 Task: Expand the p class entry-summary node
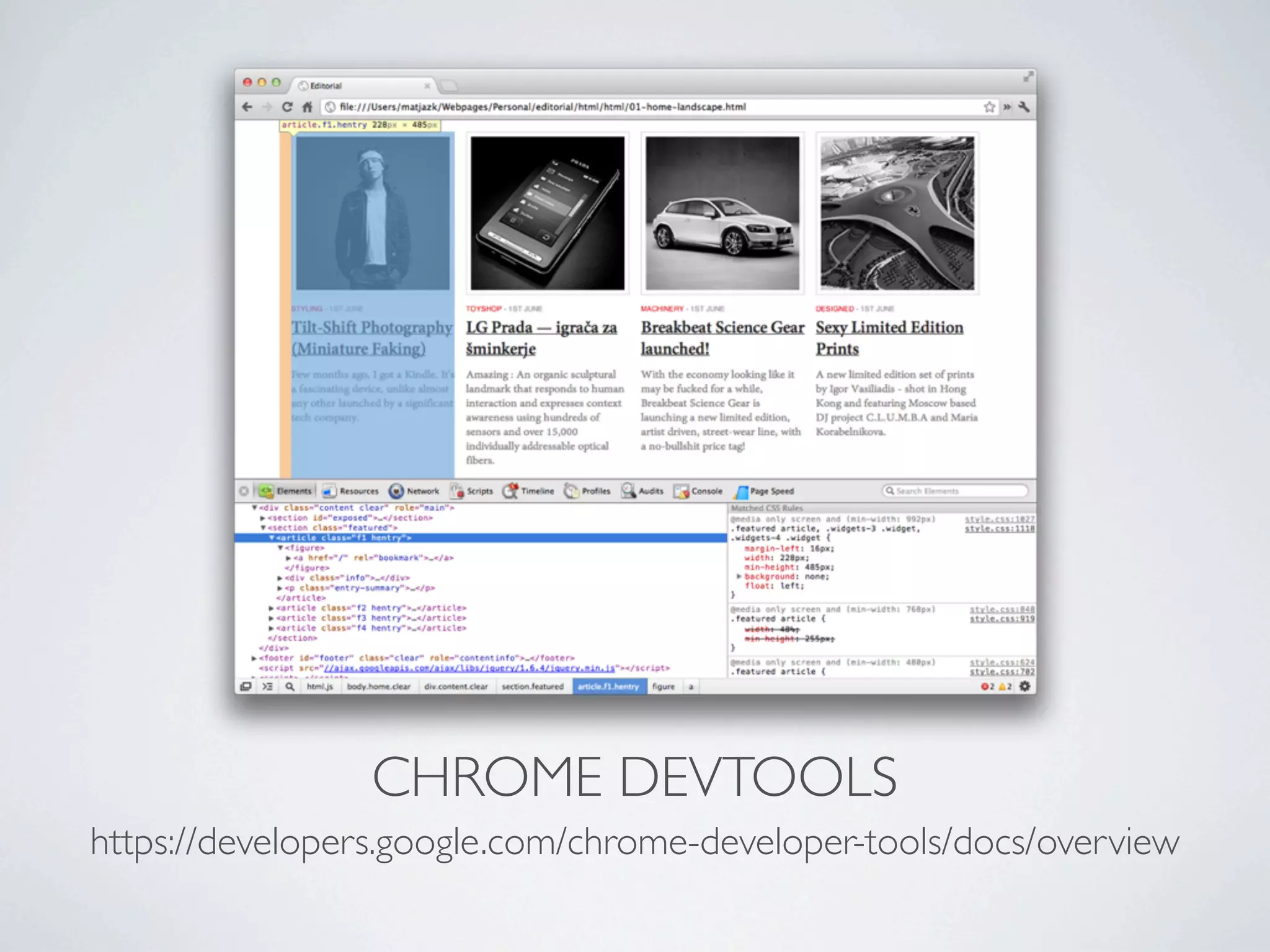pos(280,588)
